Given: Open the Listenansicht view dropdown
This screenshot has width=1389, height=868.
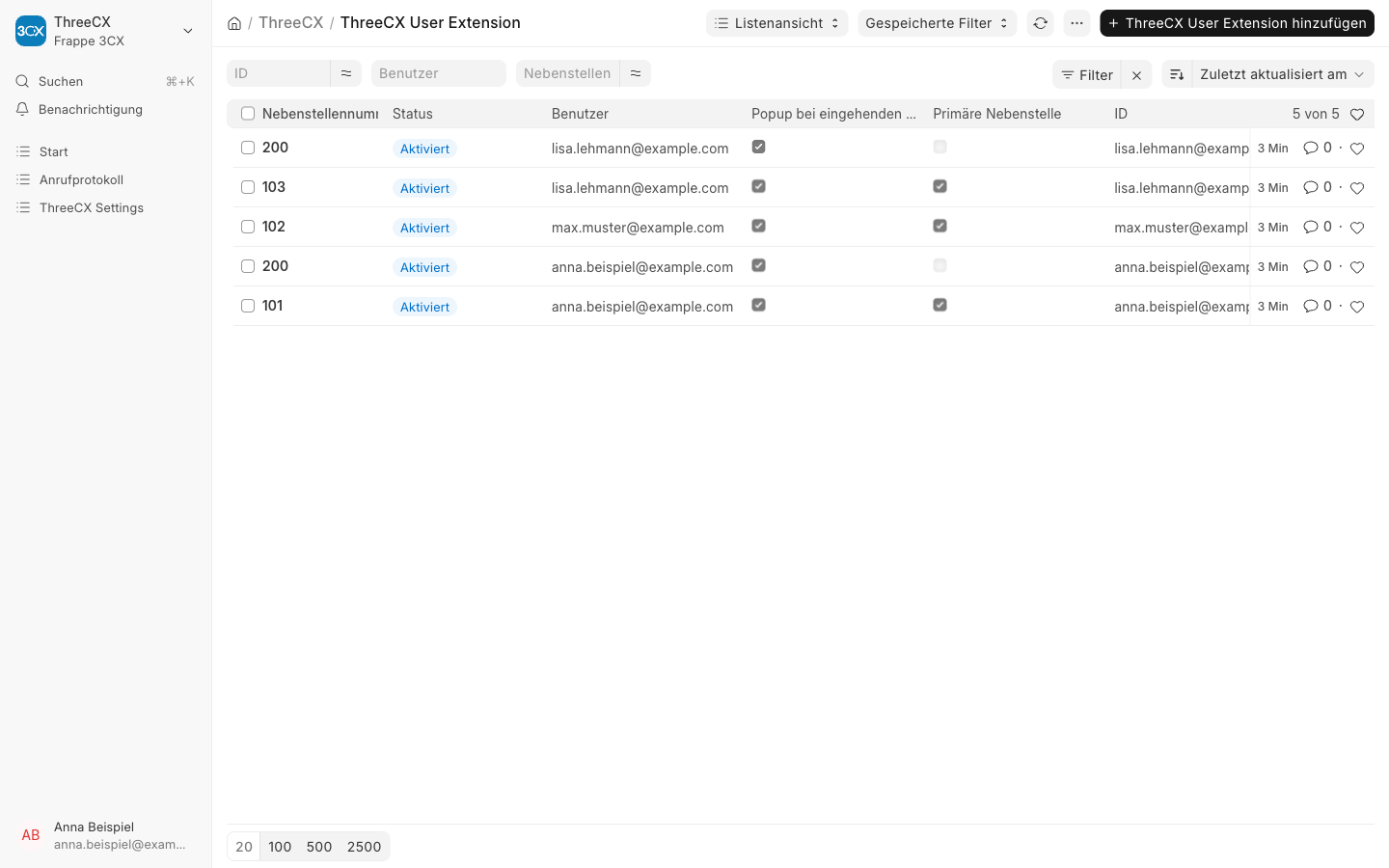Looking at the screenshot, I should 776,23.
